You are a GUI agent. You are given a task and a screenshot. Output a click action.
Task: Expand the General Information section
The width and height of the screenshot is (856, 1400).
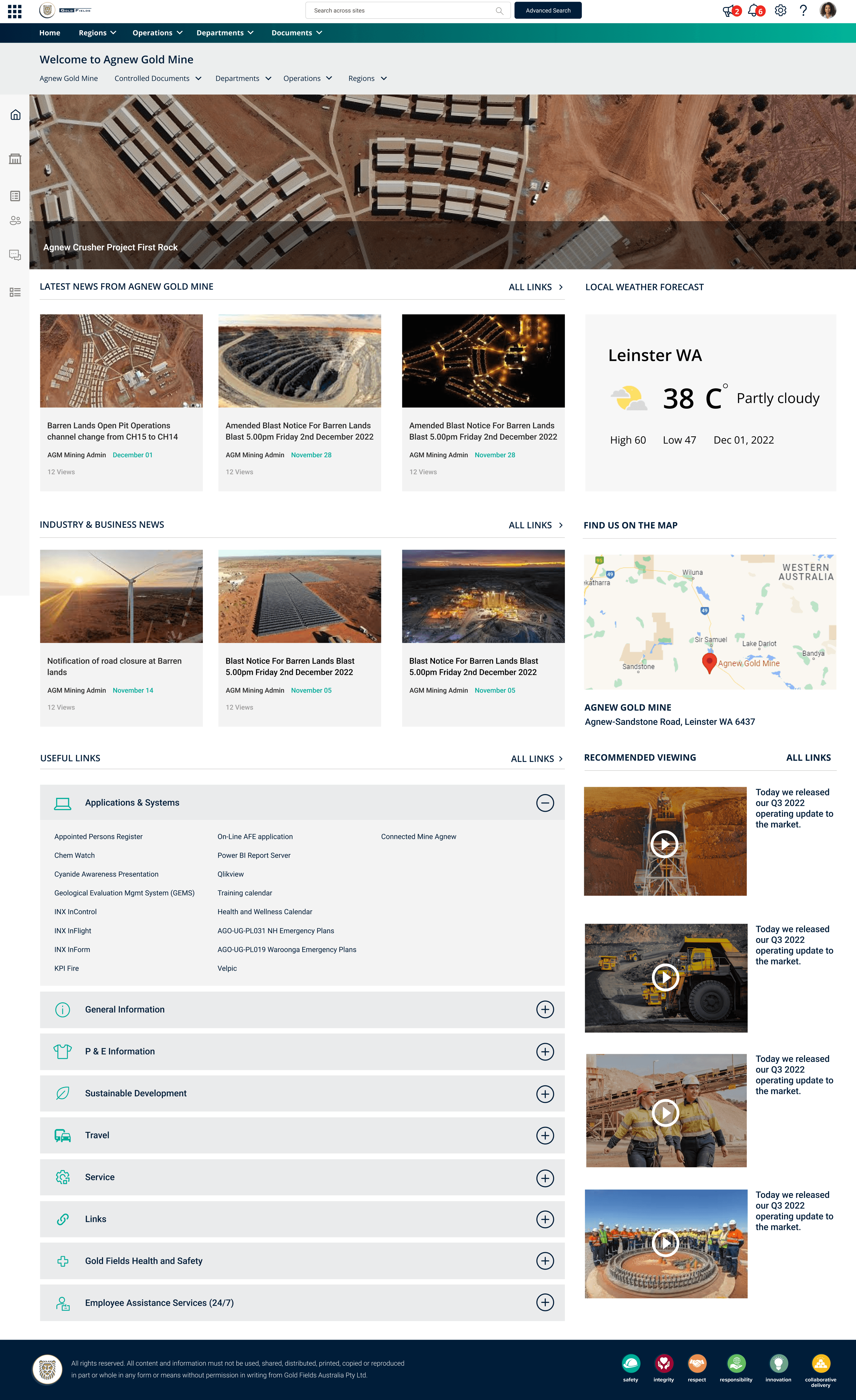(545, 1010)
